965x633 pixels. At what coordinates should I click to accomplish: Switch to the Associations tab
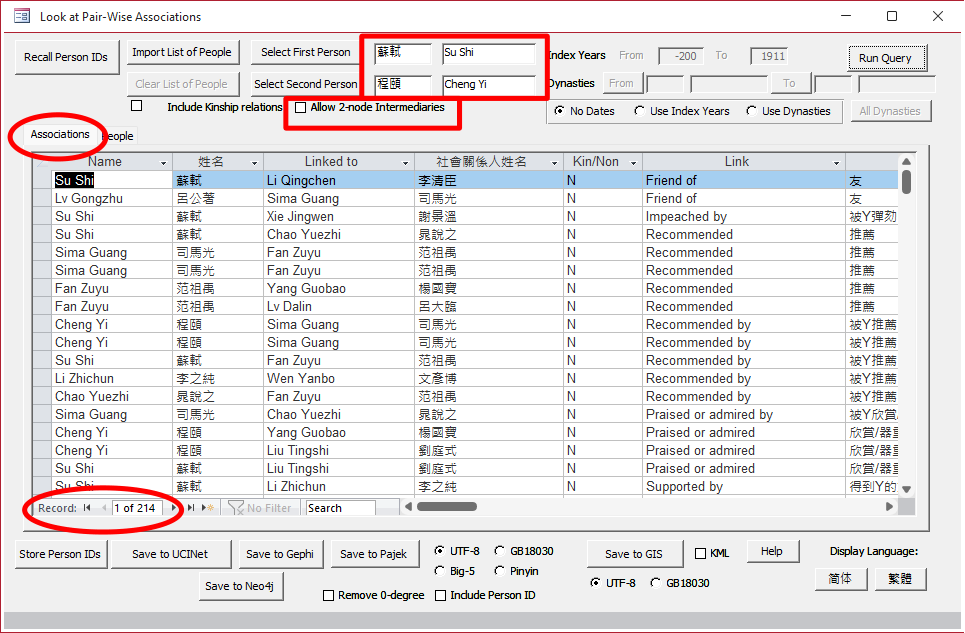coord(59,134)
